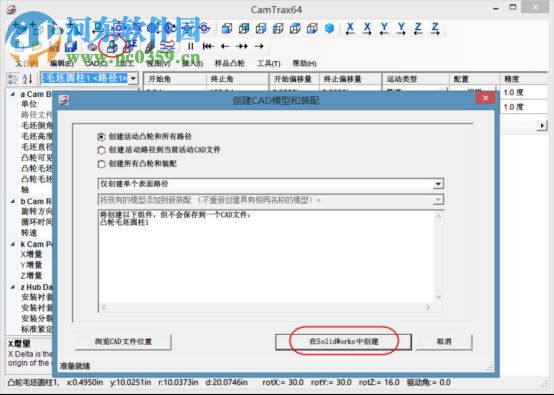
Task: Rotate about Y with the right-arrow icon
Action: point(401,28)
